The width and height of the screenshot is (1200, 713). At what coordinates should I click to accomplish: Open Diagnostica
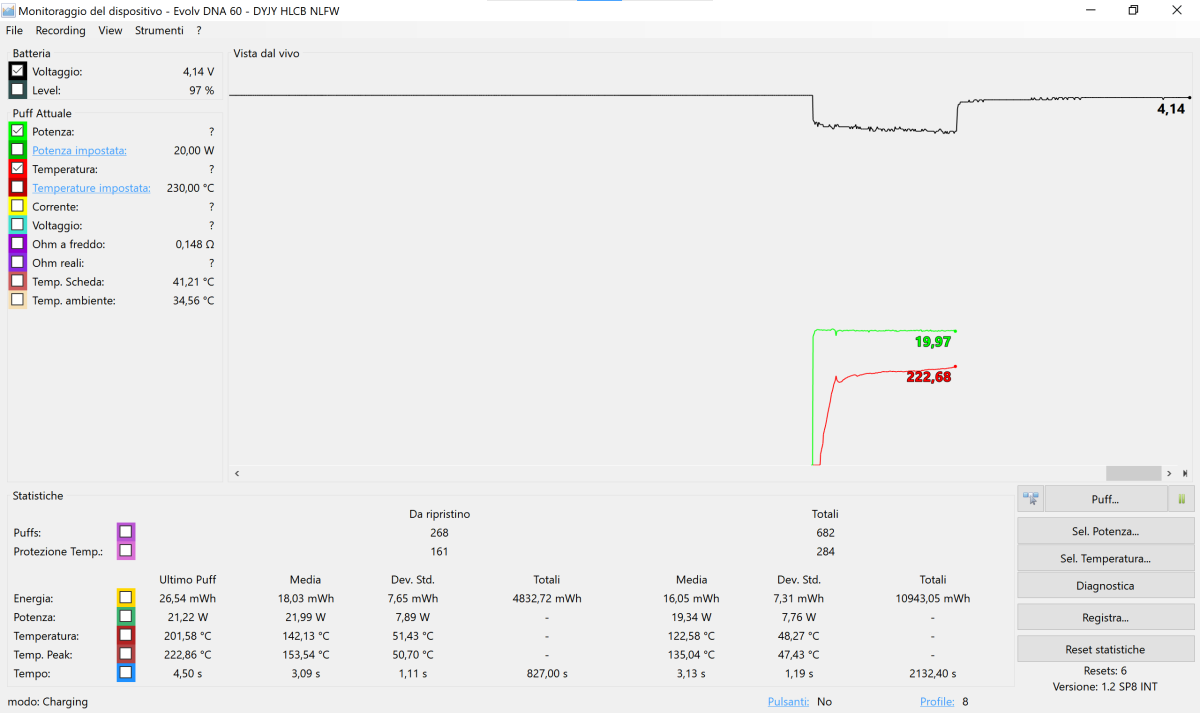pyautogui.click(x=1105, y=585)
